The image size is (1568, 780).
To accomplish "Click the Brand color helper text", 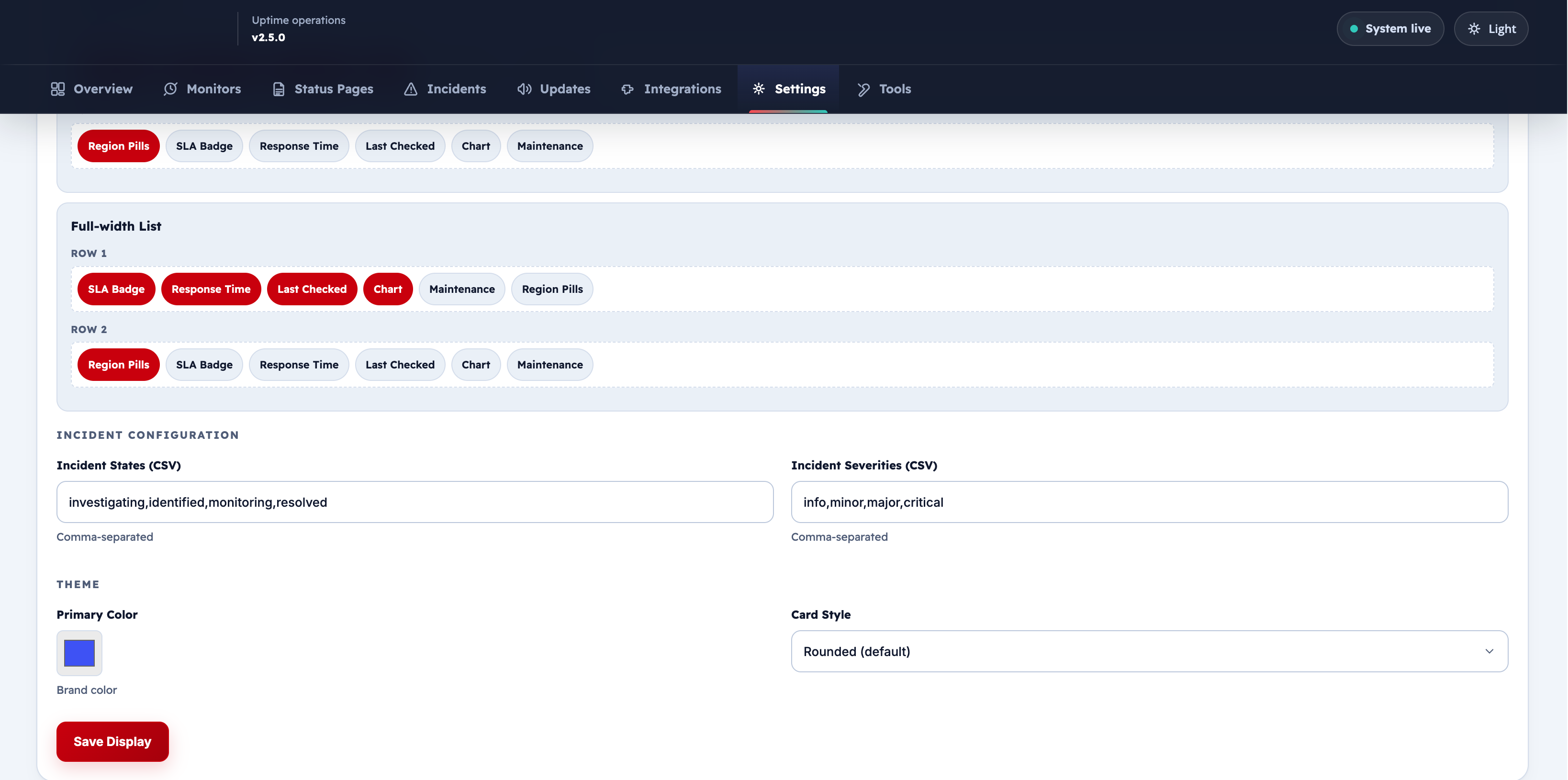I will coord(87,690).
